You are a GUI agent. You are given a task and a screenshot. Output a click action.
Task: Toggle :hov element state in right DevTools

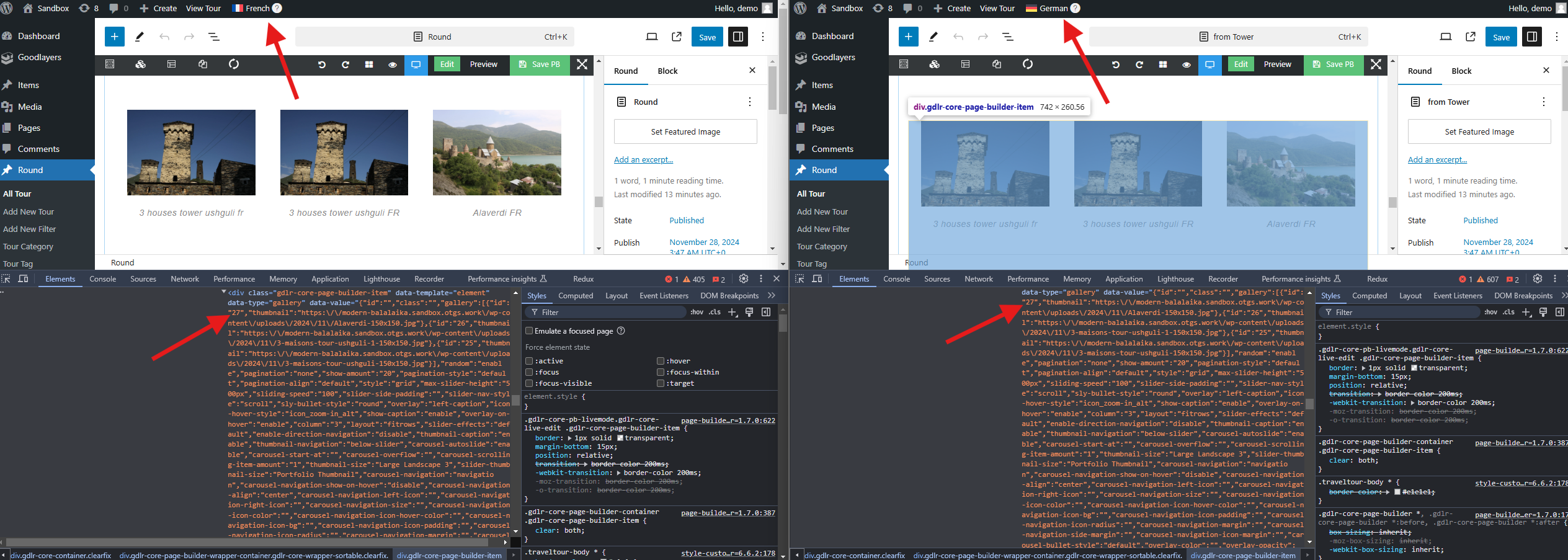(1491, 312)
